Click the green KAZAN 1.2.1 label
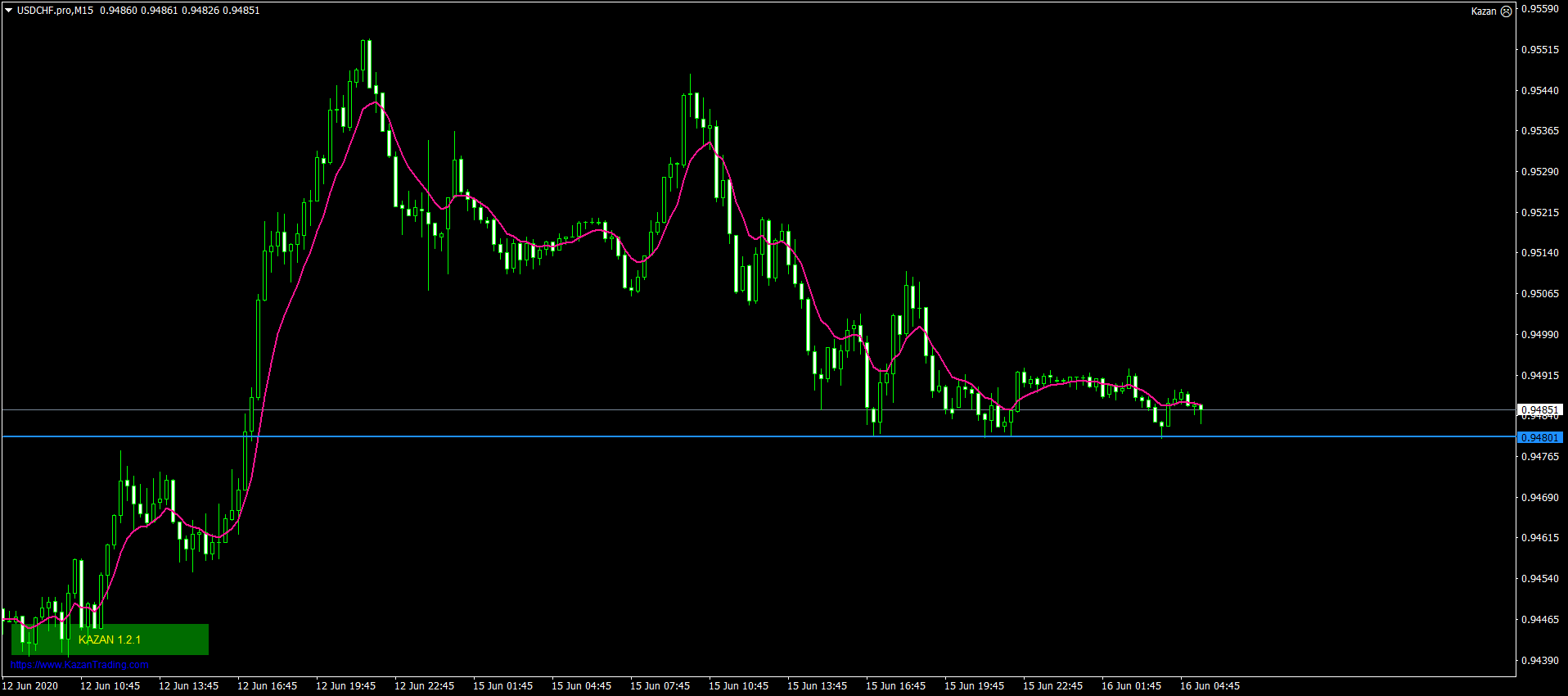The width and height of the screenshot is (1568, 696). click(110, 640)
